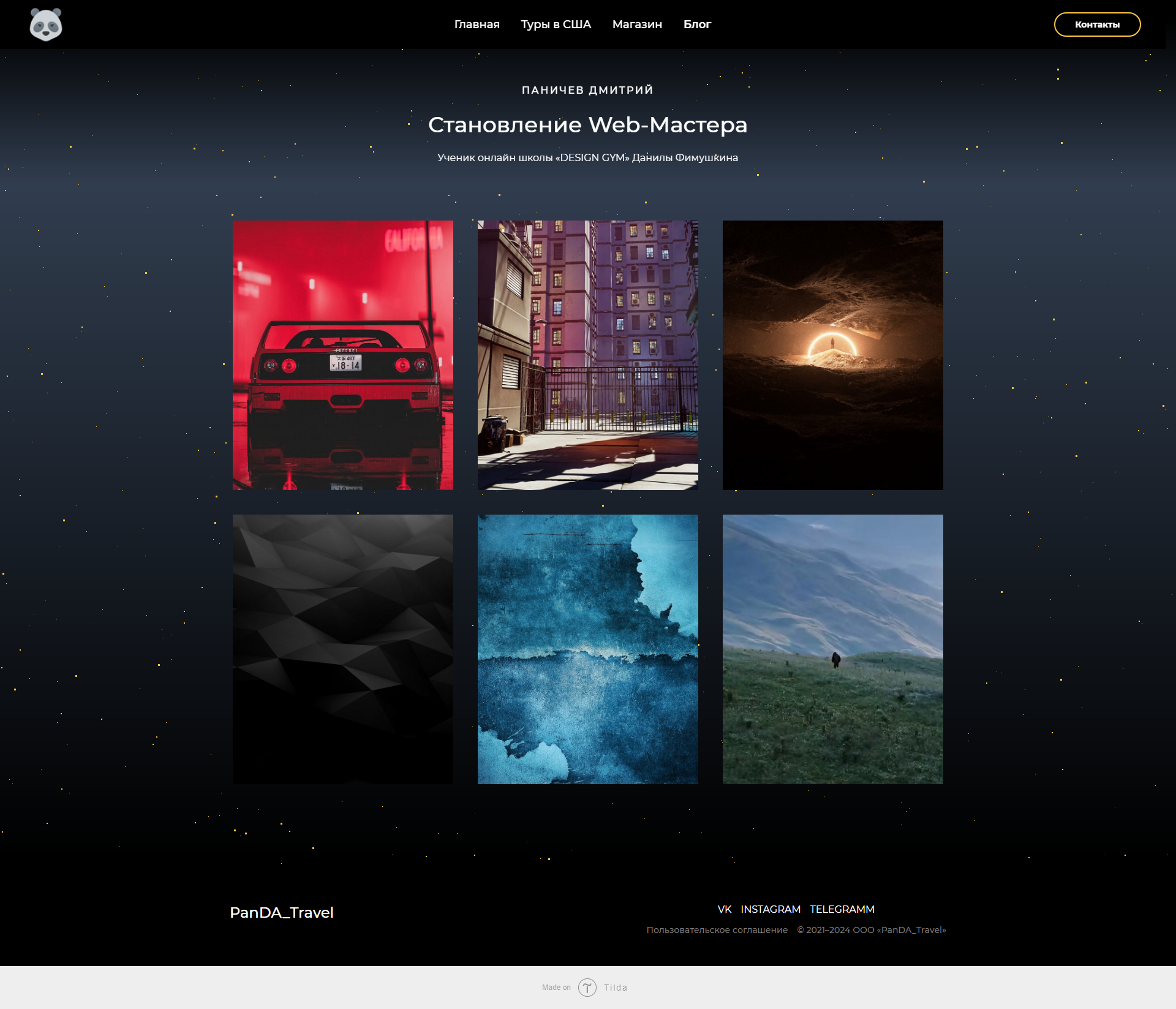Open the Блог menu item

pos(697,25)
